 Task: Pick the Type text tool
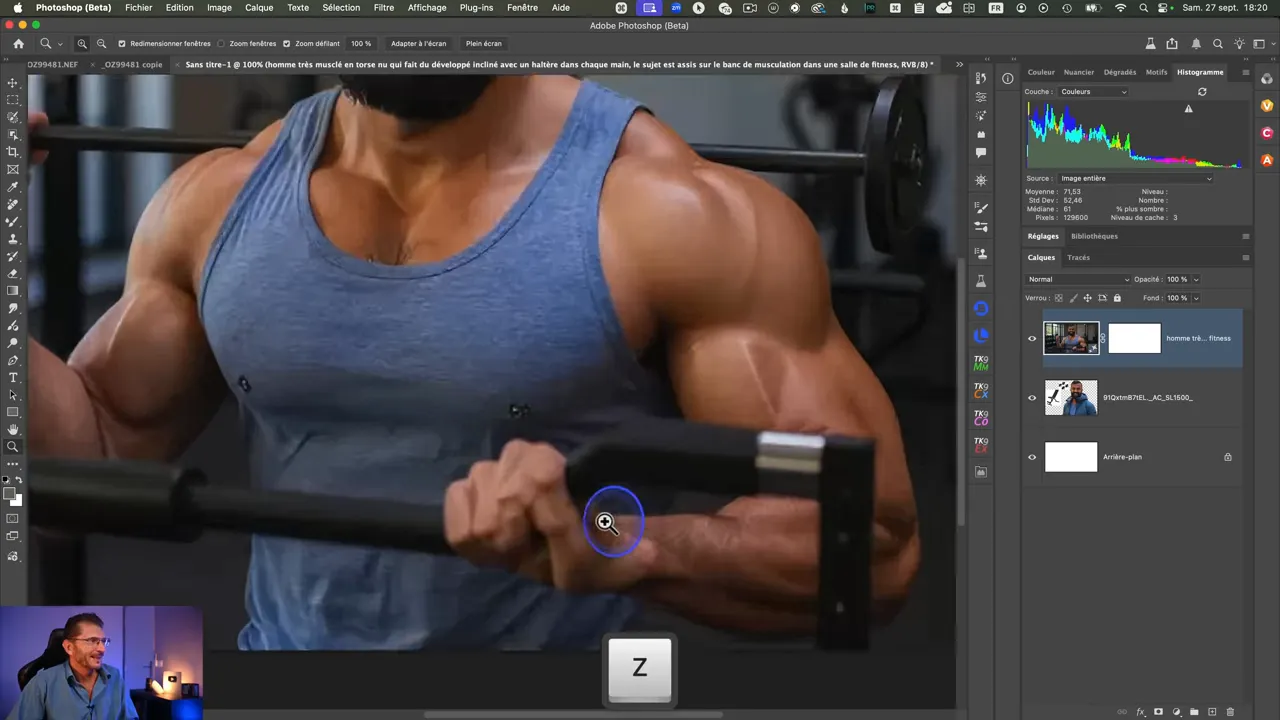coord(13,378)
